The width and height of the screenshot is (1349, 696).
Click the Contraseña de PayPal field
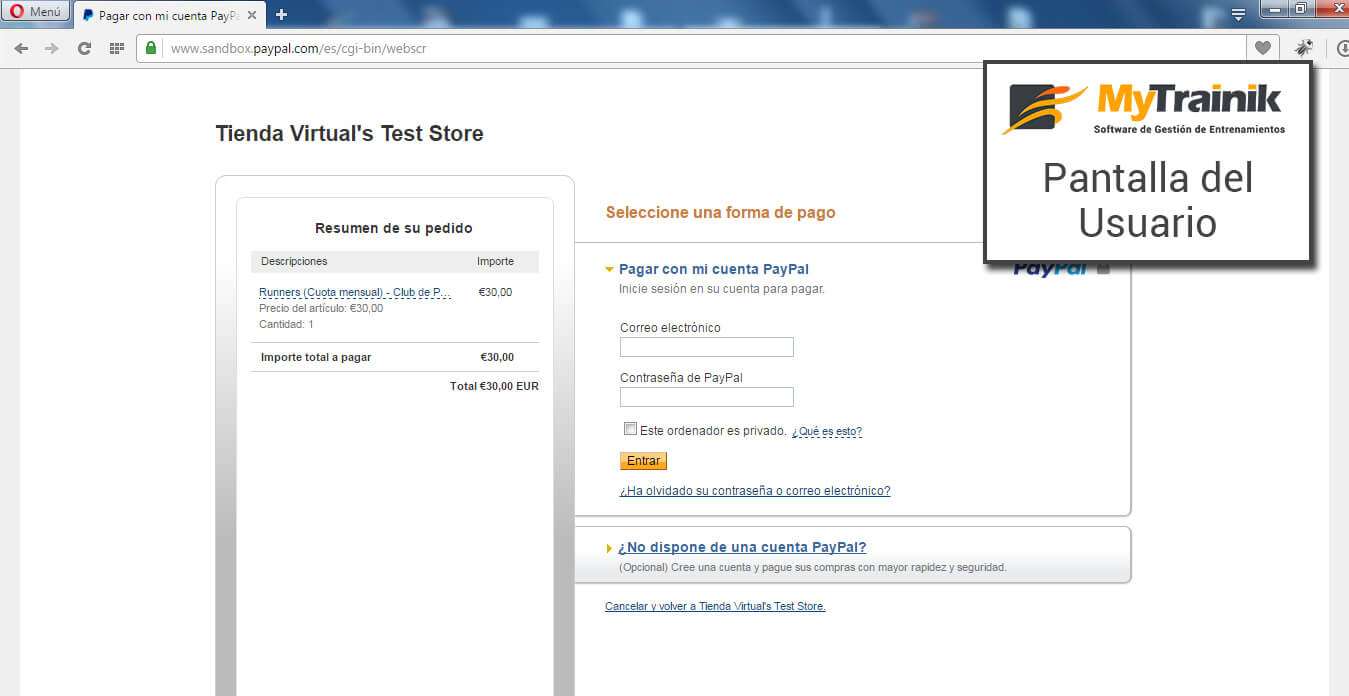[707, 397]
